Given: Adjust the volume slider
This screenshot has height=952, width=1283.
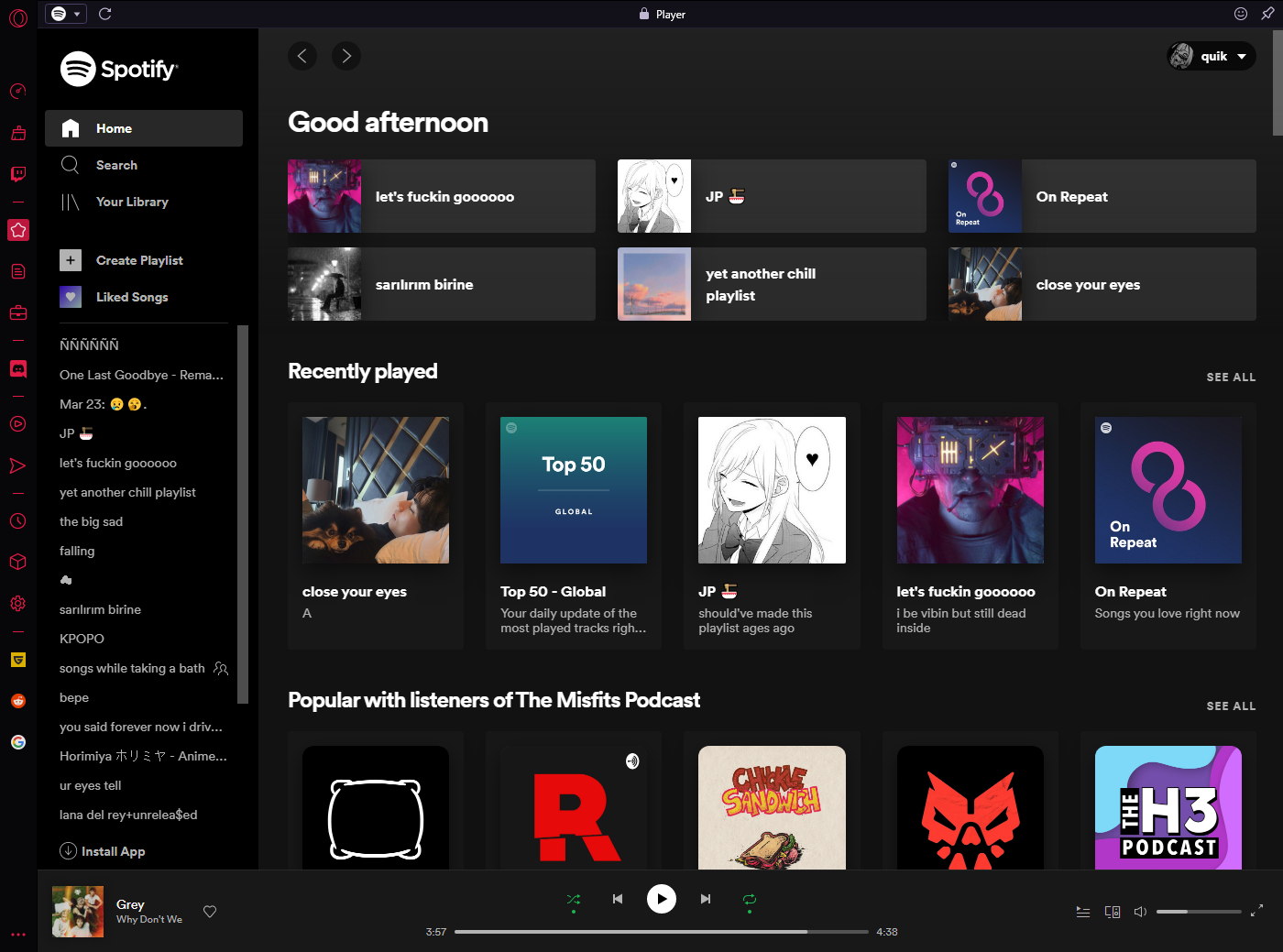Looking at the screenshot, I should [1199, 912].
